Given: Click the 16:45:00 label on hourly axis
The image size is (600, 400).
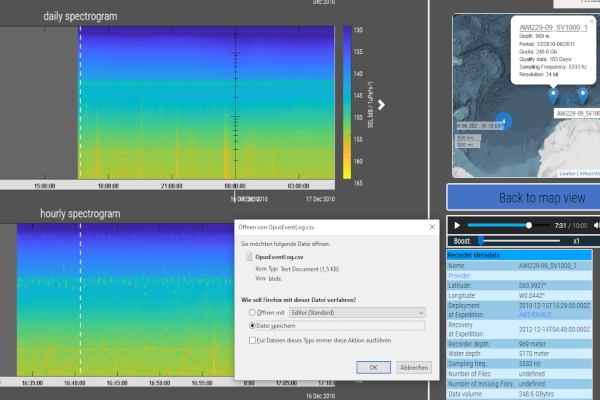Looking at the screenshot, I should 117,383.
